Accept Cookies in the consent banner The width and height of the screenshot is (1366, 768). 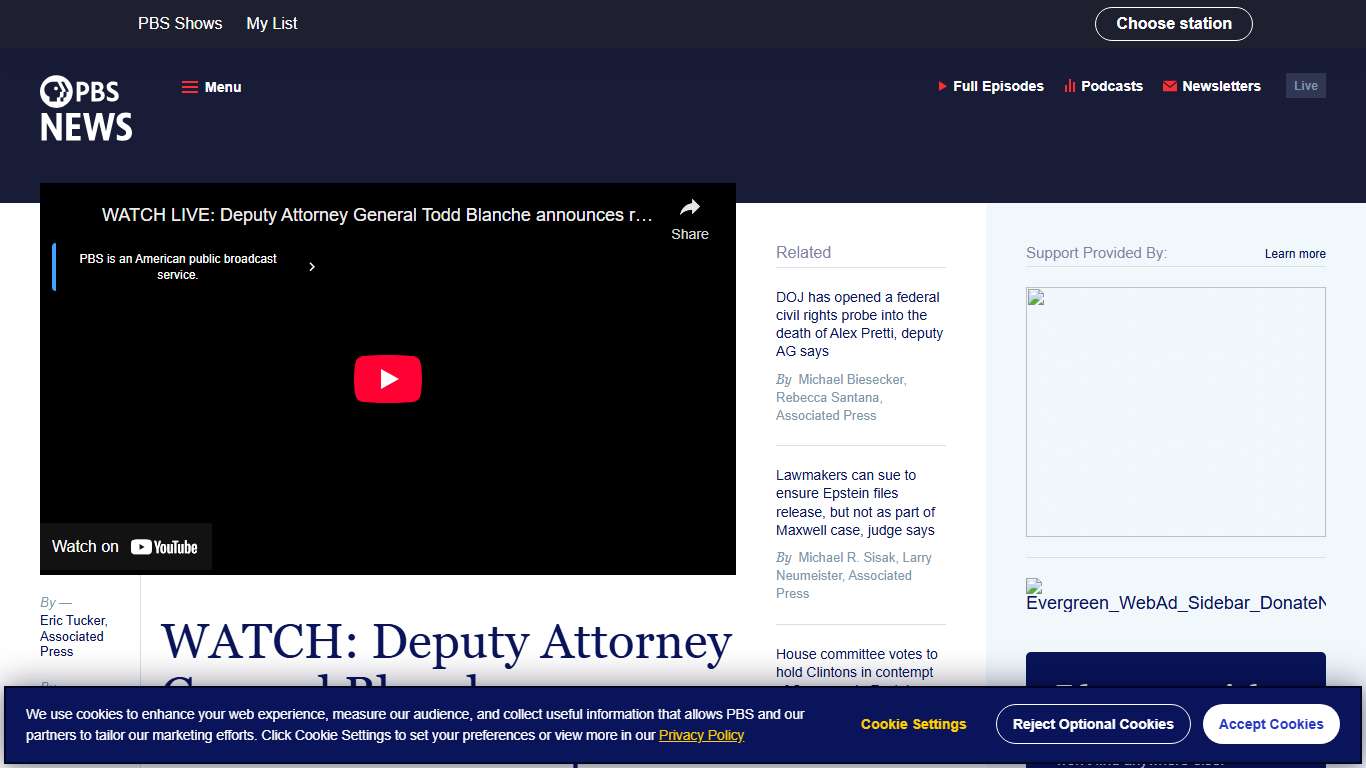click(x=1270, y=723)
